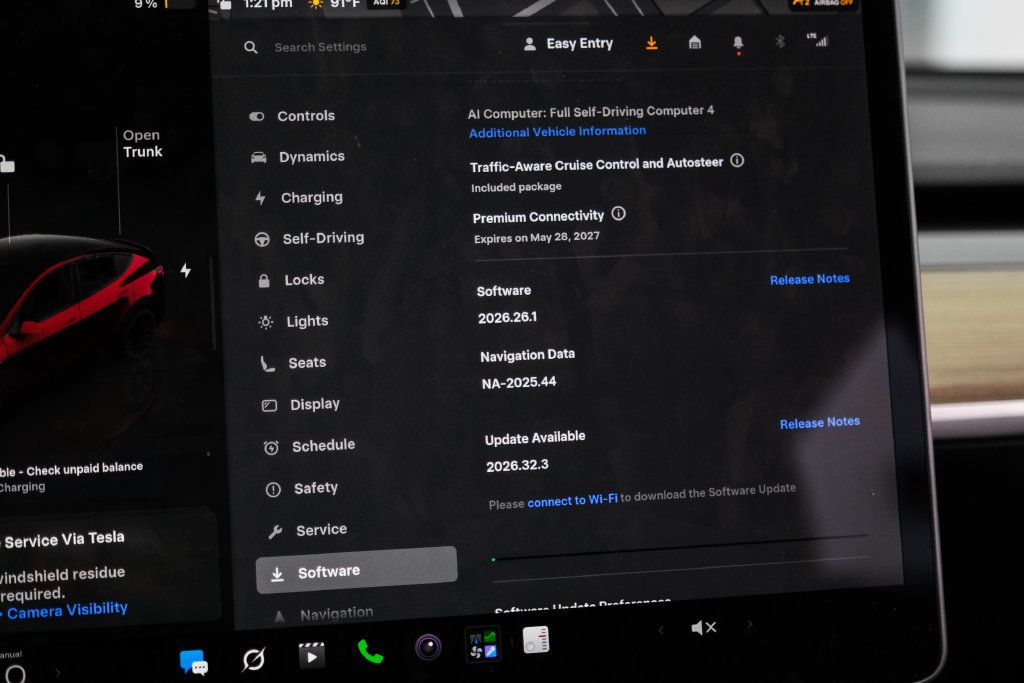Open the multi-app launcher icon
Image resolution: width=1024 pixels, height=683 pixels.
pos(483,644)
